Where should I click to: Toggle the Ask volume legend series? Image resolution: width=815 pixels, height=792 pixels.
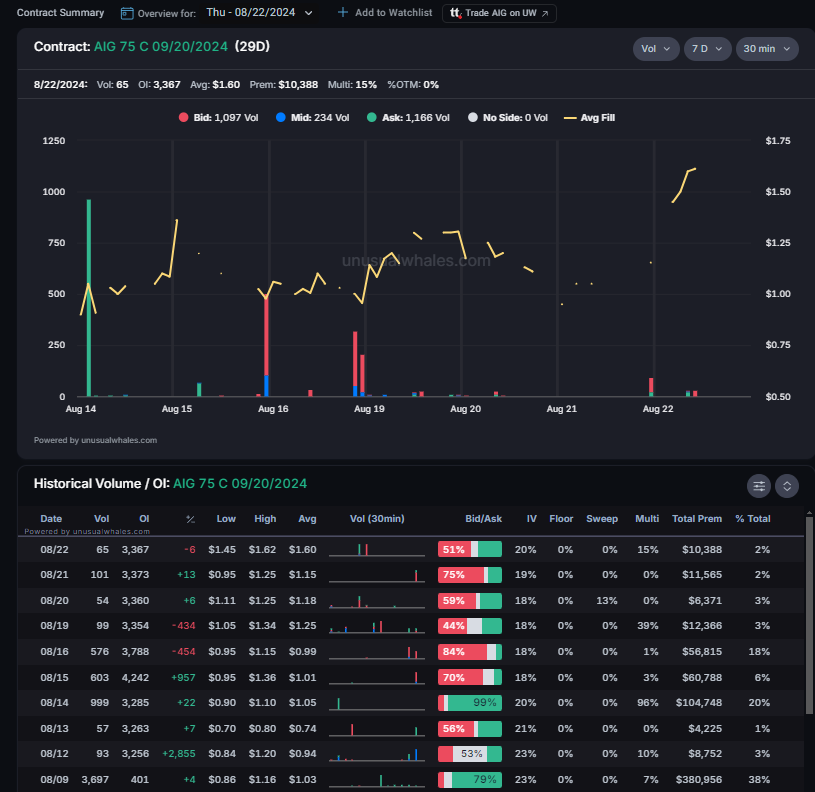tap(408, 118)
